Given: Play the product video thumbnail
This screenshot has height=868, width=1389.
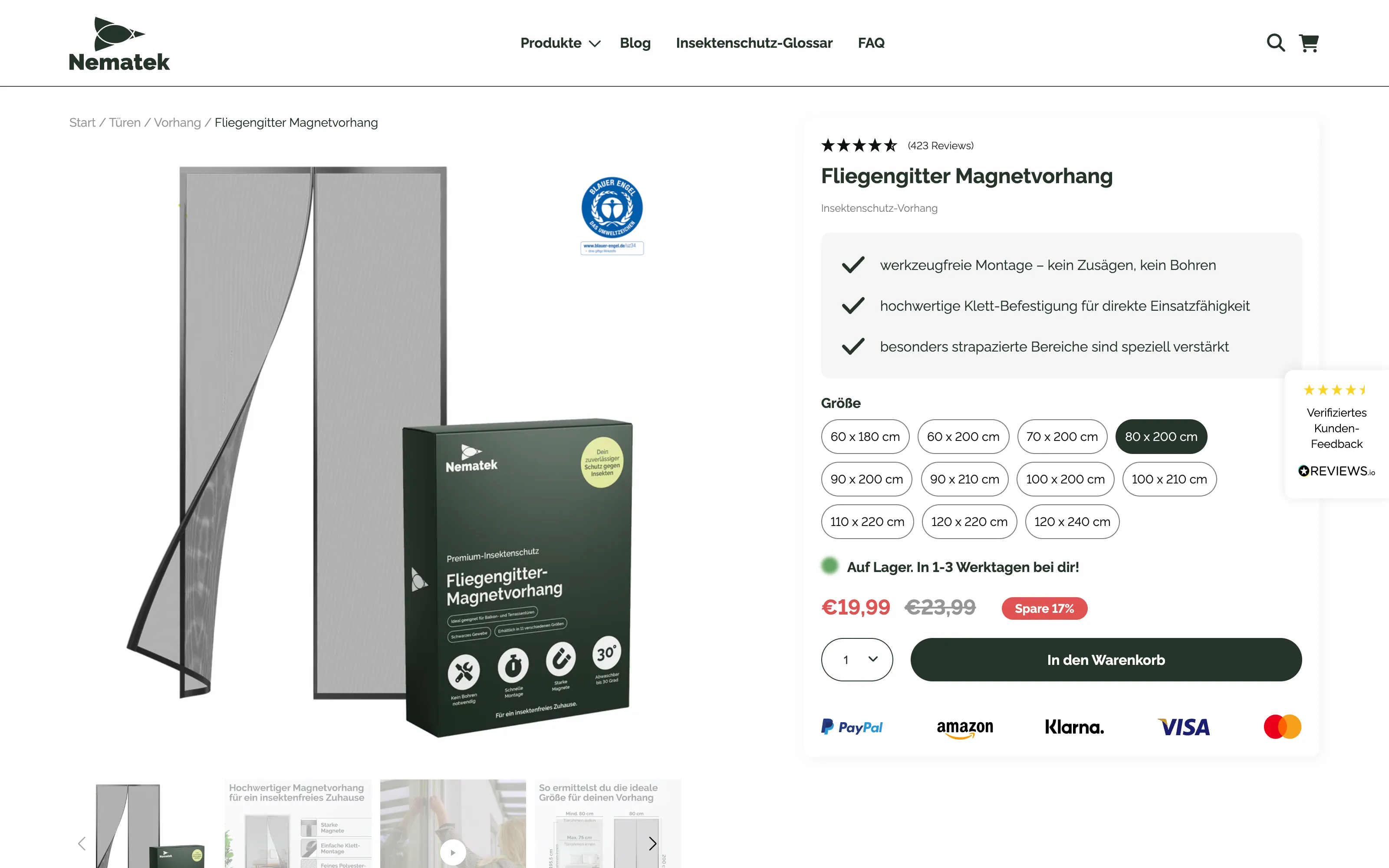Looking at the screenshot, I should pyautogui.click(x=453, y=852).
